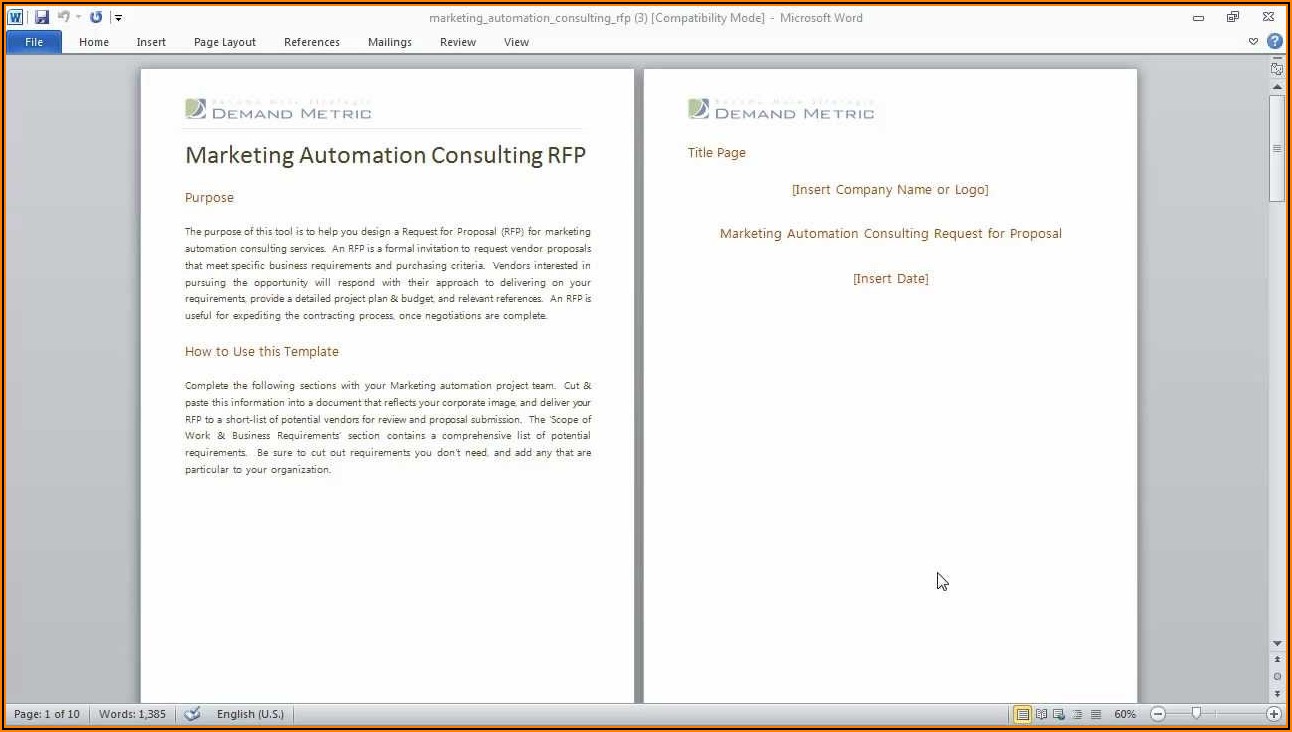Click the Undo arrow icon
The height and width of the screenshot is (732, 1292).
point(63,17)
